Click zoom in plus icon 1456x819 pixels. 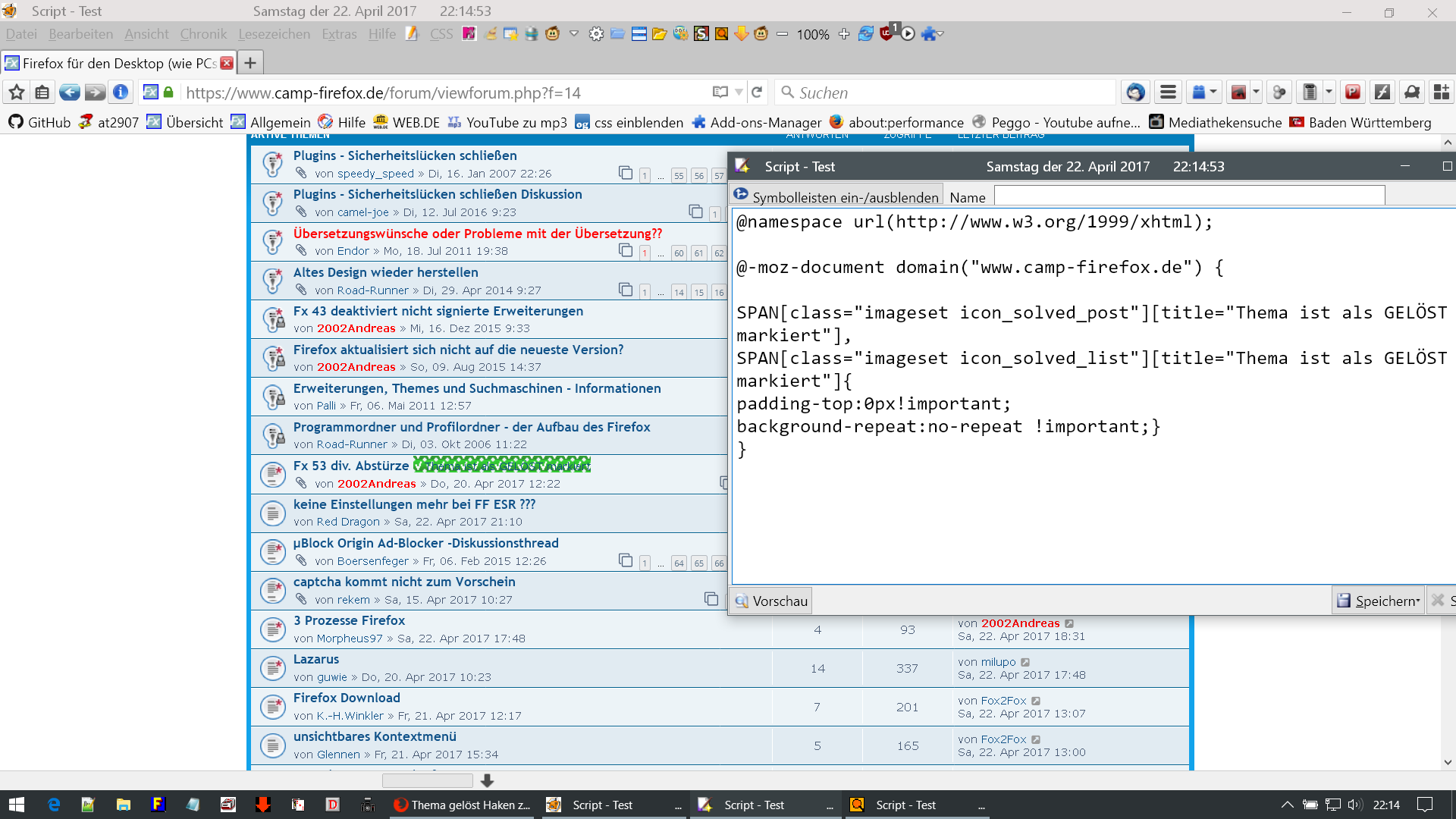point(844,34)
